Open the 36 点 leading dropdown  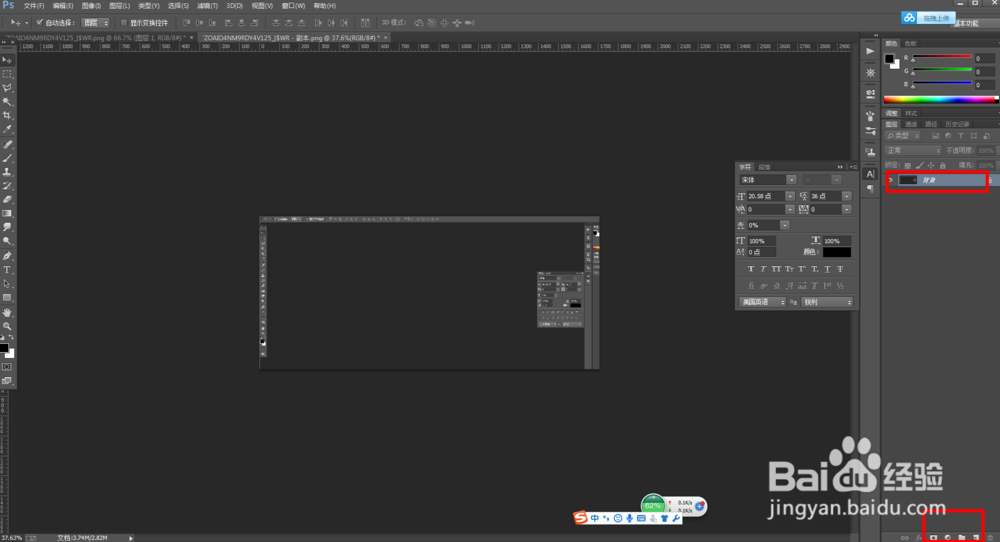tap(847, 196)
